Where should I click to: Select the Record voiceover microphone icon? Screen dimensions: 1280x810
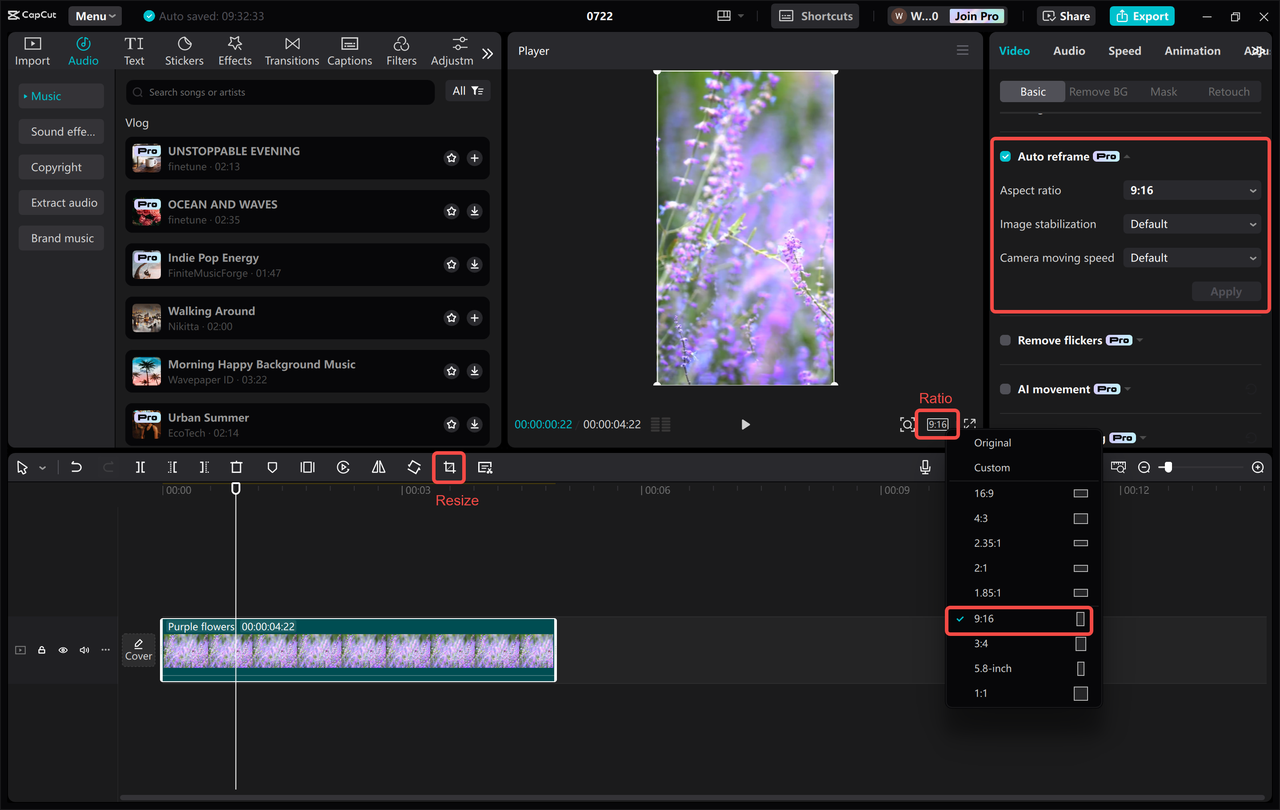[x=925, y=466]
